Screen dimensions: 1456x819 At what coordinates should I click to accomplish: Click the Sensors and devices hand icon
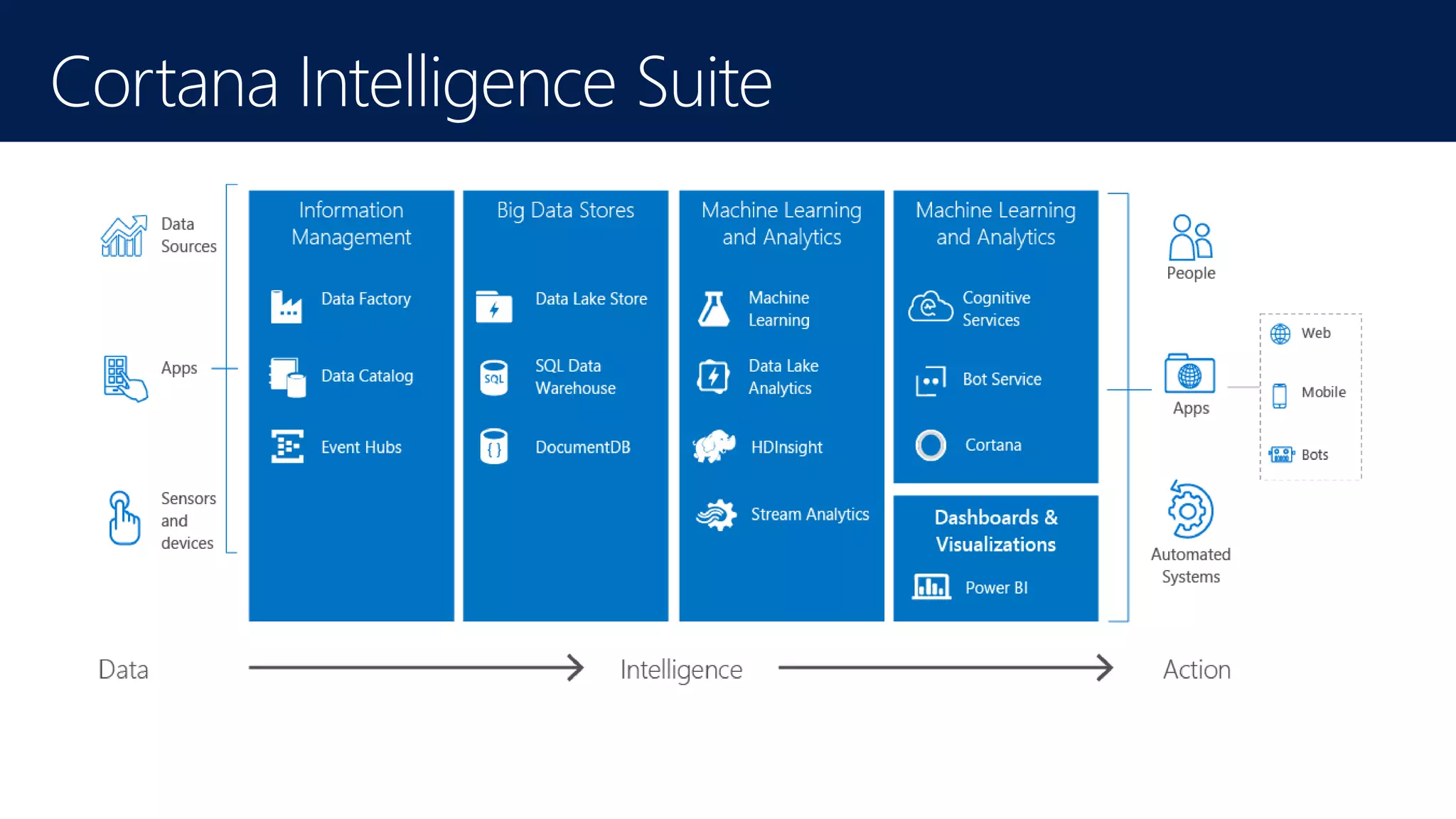pos(124,519)
